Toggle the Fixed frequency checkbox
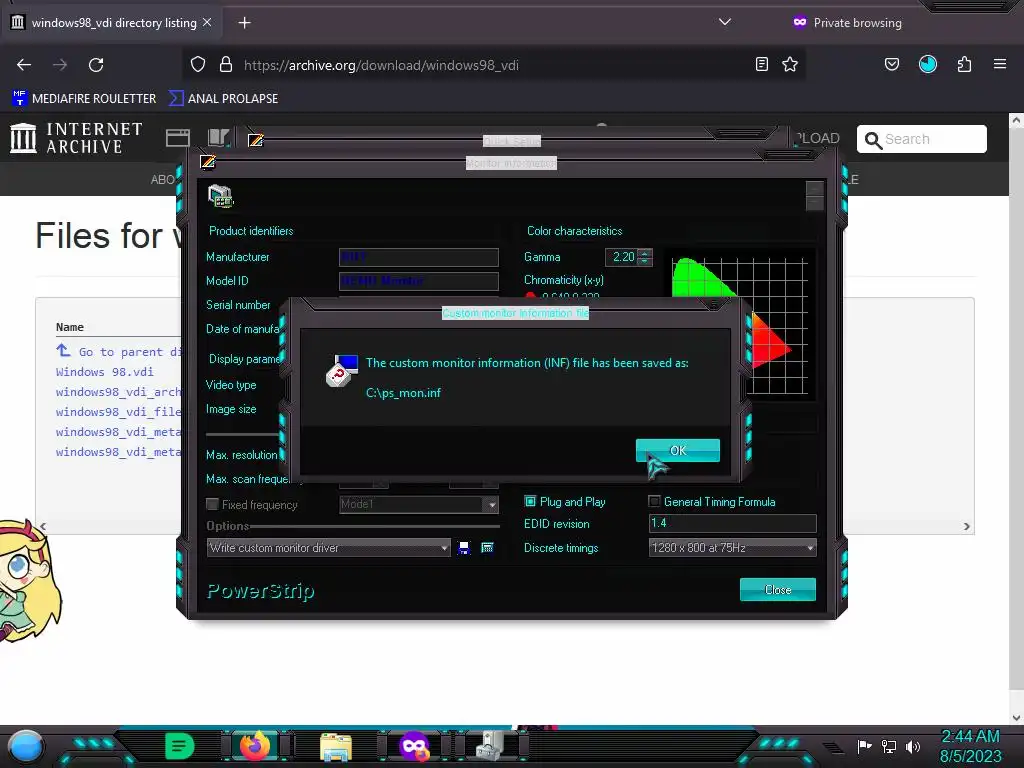1024x768 pixels. click(212, 504)
